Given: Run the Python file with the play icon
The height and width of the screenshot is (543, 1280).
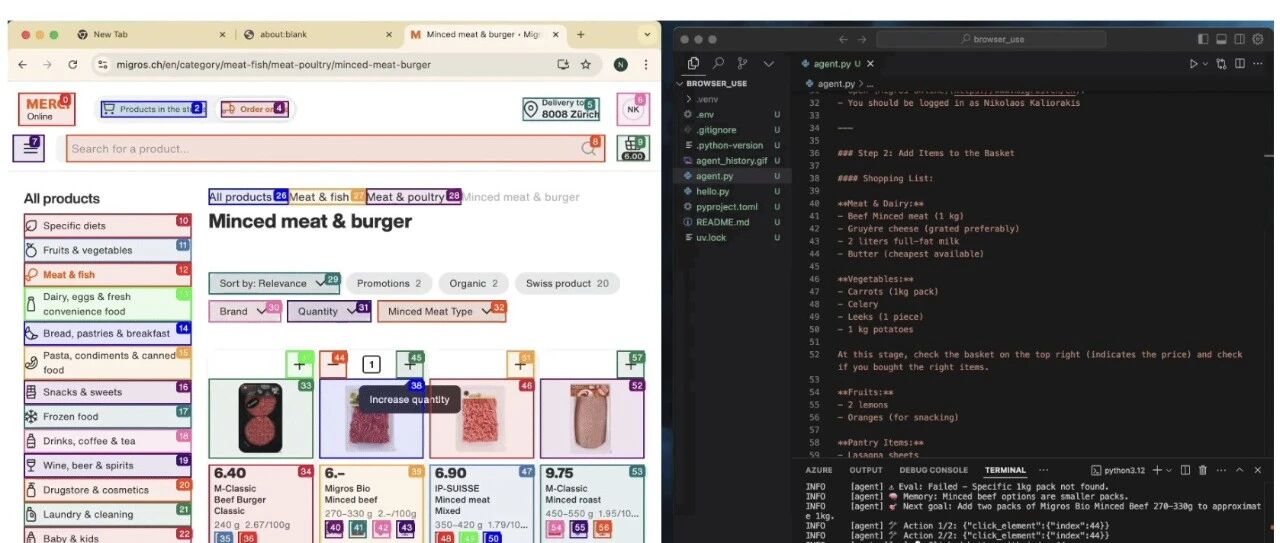Looking at the screenshot, I should pos(1193,64).
